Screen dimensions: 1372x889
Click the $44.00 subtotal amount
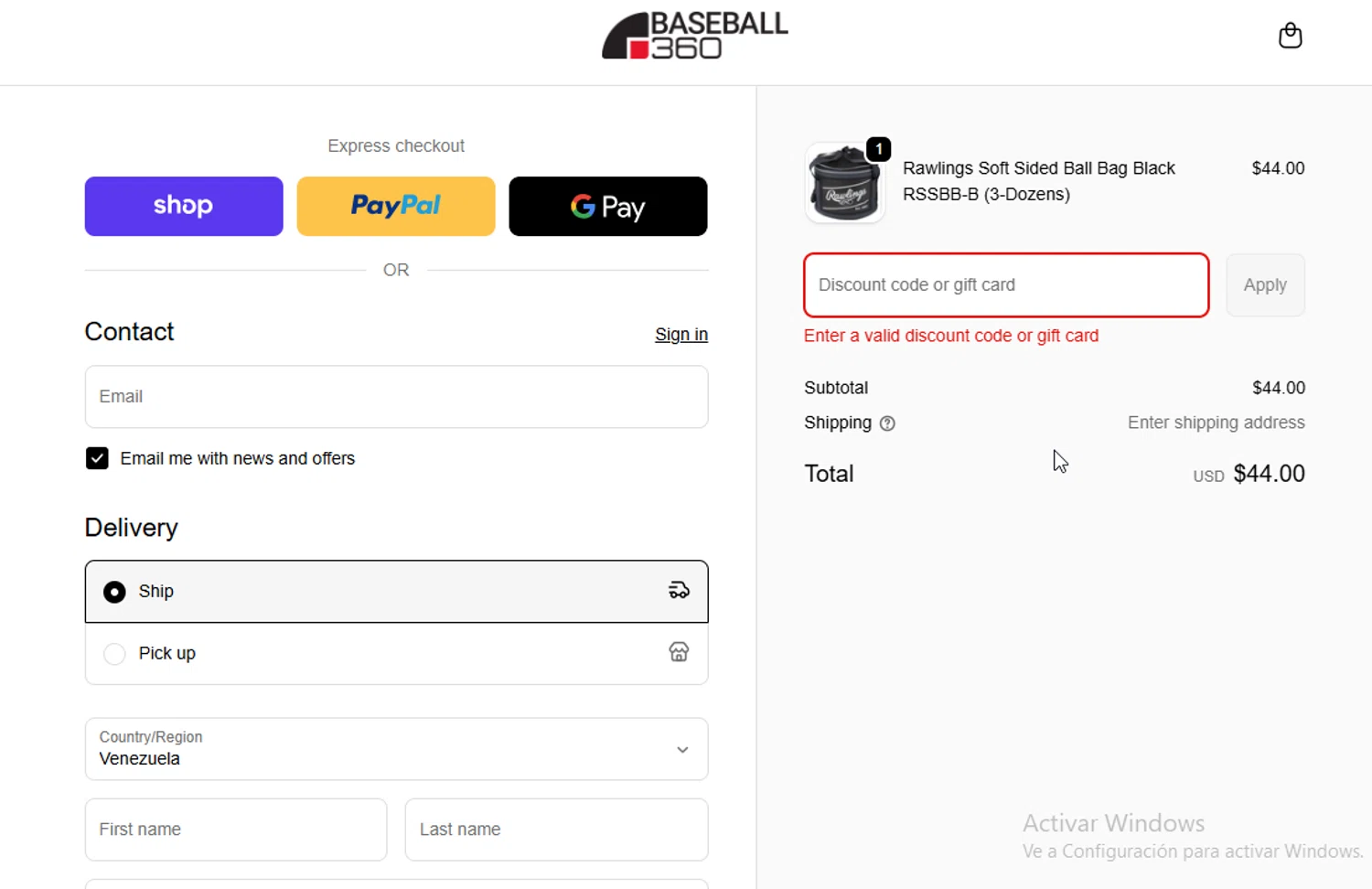tap(1279, 388)
